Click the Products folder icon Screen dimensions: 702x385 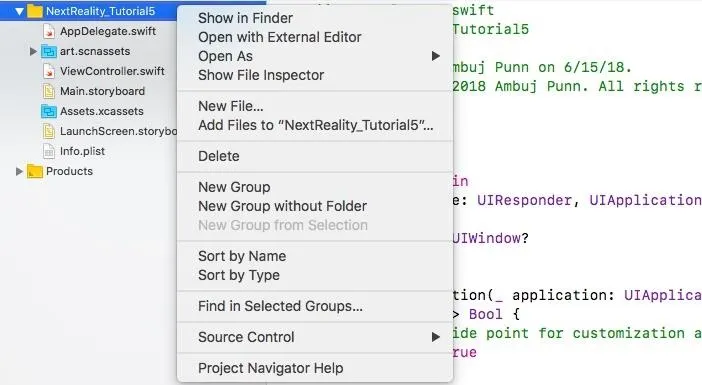coord(34,171)
